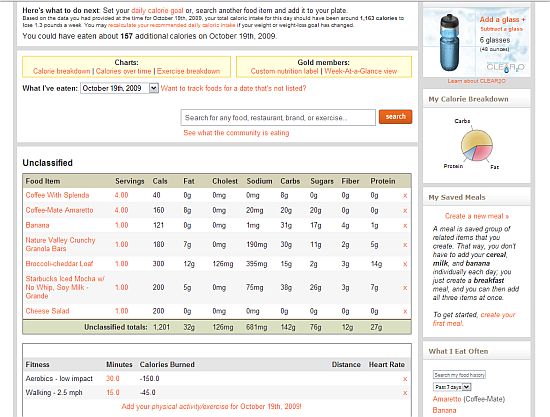Open Nature Valley Crunchy Granola Bars item
The image size is (550, 417).
[60, 244]
